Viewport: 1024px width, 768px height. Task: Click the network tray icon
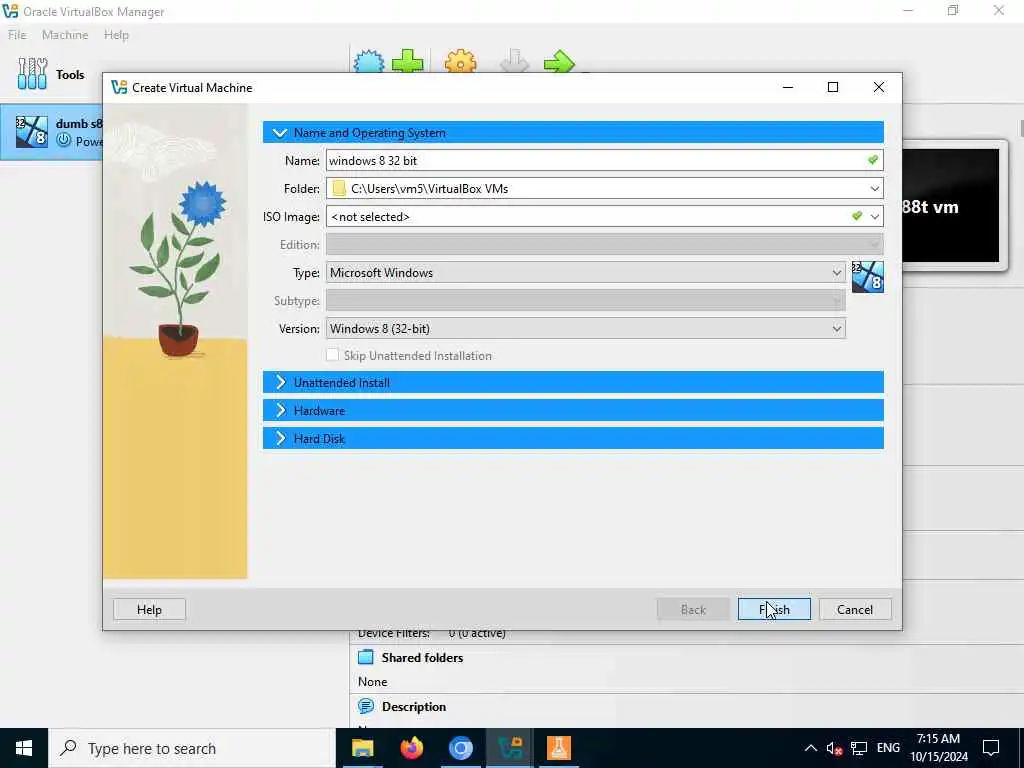click(859, 748)
